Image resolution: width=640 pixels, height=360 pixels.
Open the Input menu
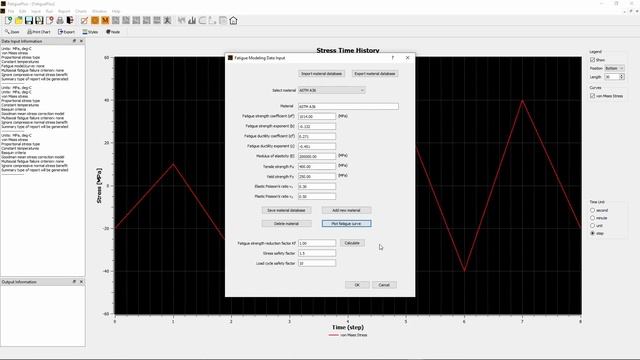(x=36, y=11)
